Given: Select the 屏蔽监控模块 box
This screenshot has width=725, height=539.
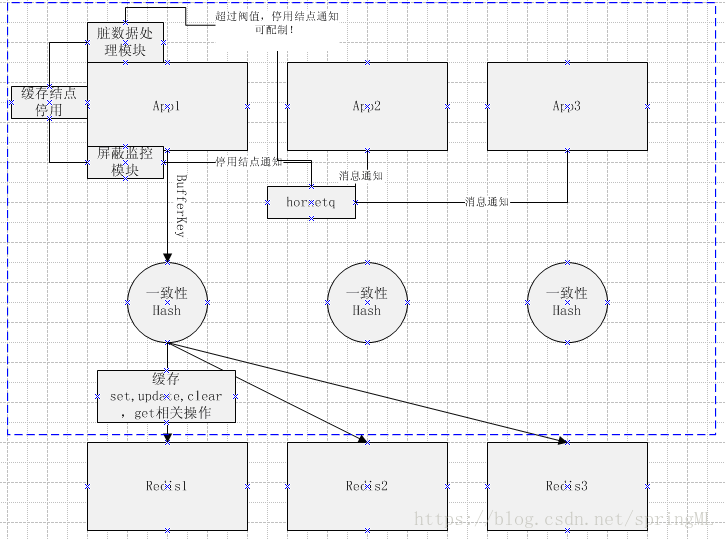Looking at the screenshot, I should [125, 162].
